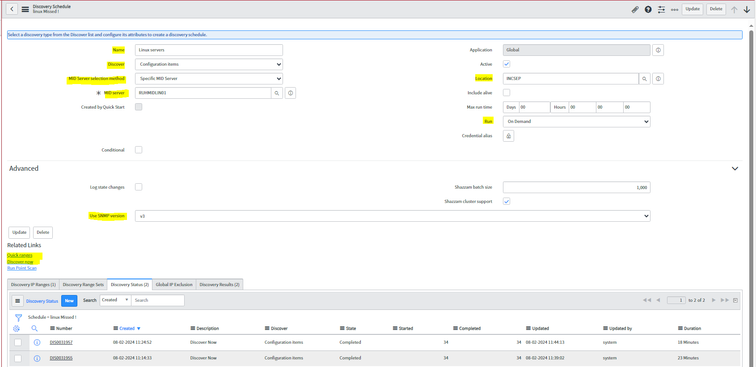The width and height of the screenshot is (756, 367).
Task: Jump to last page of the list
Action: click(725, 300)
